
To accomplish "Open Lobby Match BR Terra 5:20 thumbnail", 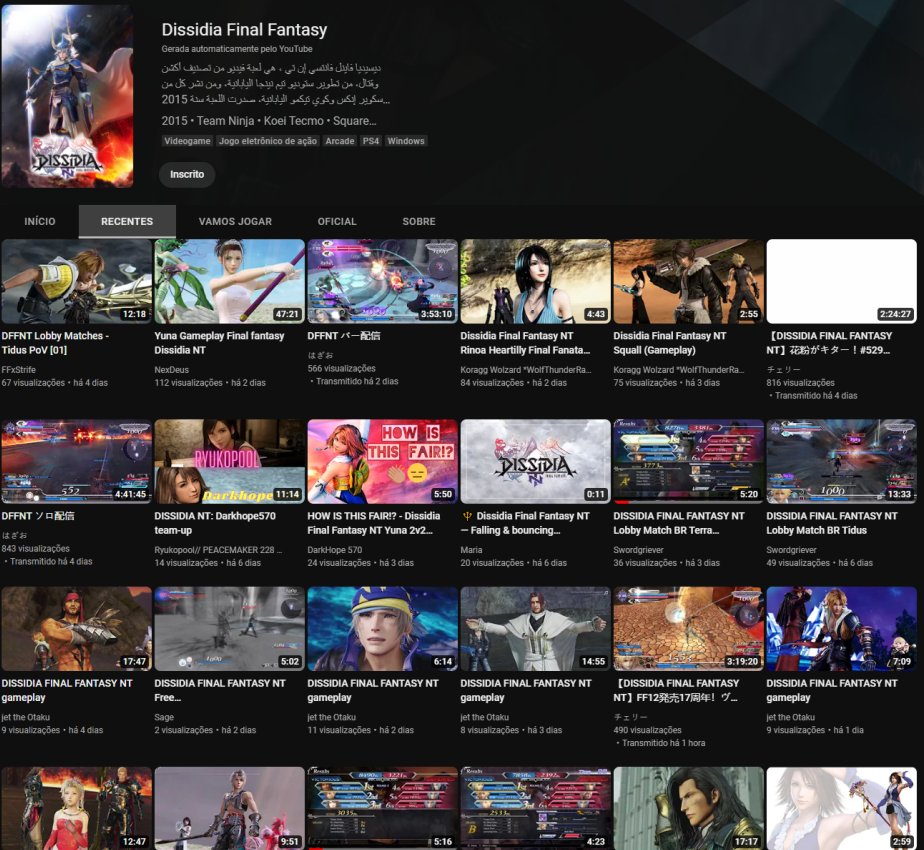I will coord(688,462).
